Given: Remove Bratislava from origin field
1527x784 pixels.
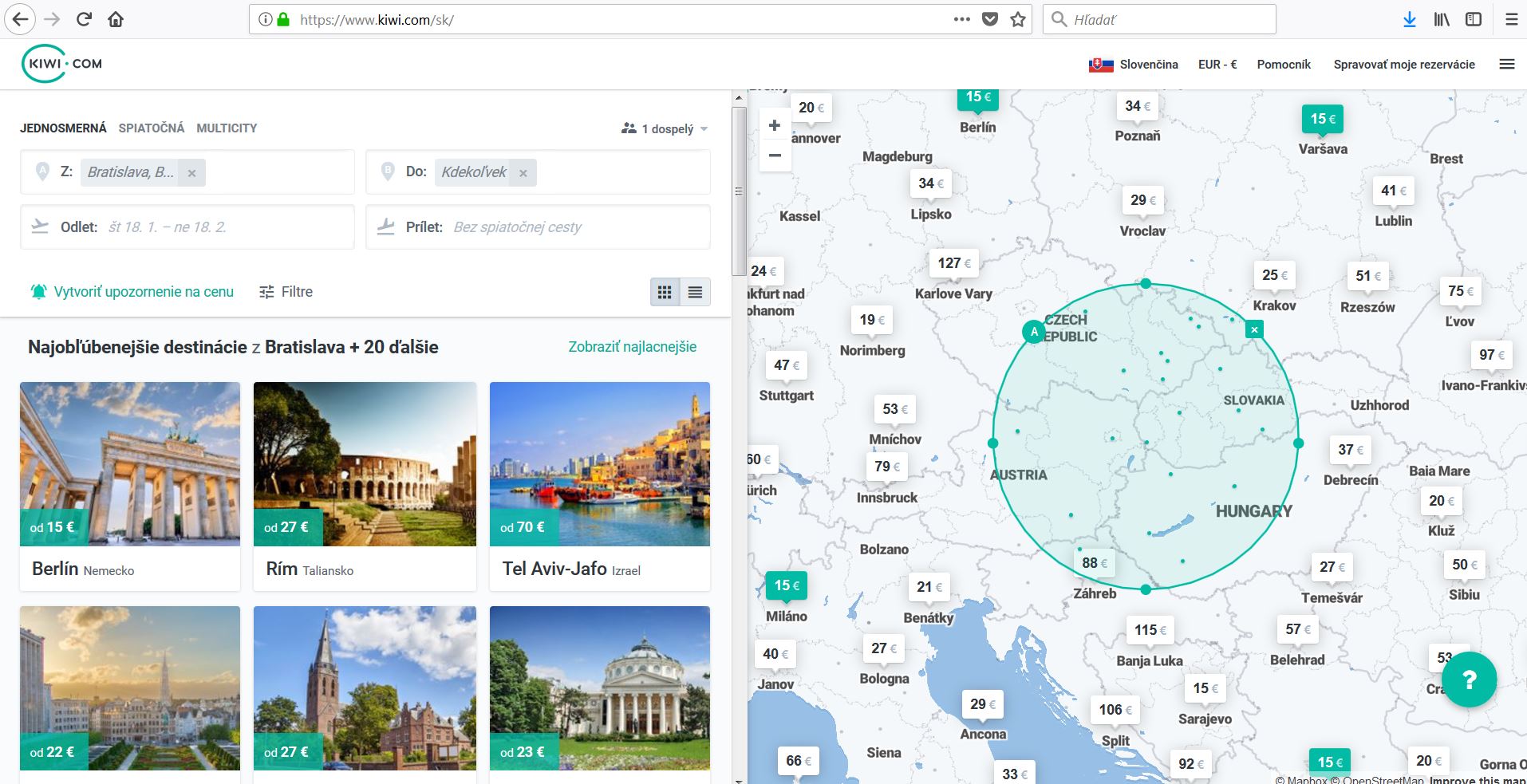Looking at the screenshot, I should pos(191,173).
